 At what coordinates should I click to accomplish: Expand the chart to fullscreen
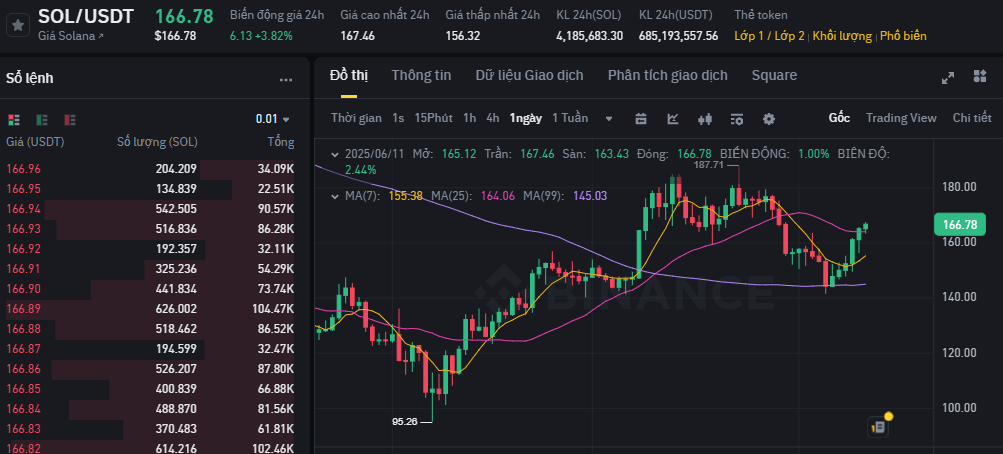[948, 77]
